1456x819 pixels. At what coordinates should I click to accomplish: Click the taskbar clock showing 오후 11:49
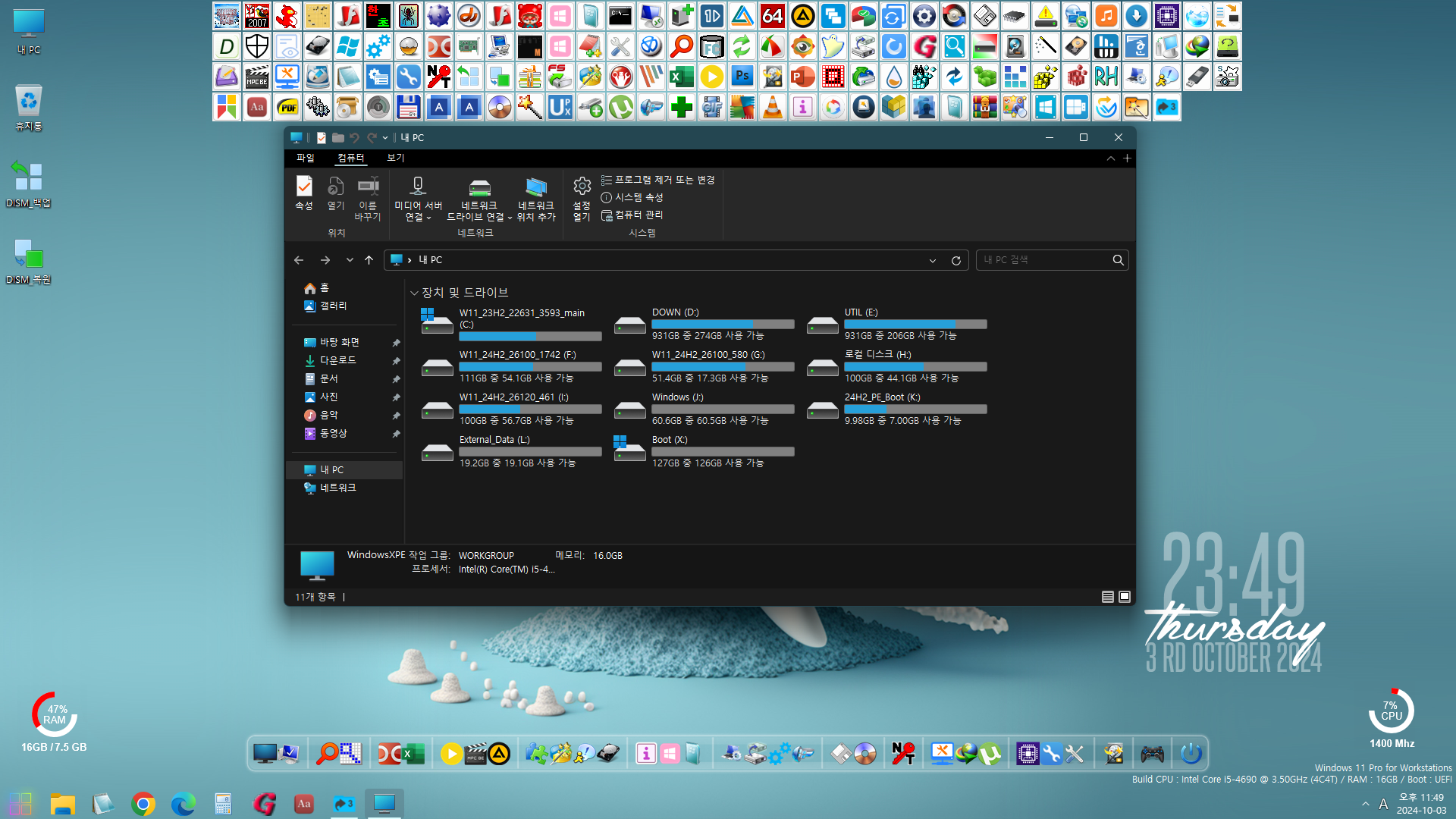tap(1421, 804)
